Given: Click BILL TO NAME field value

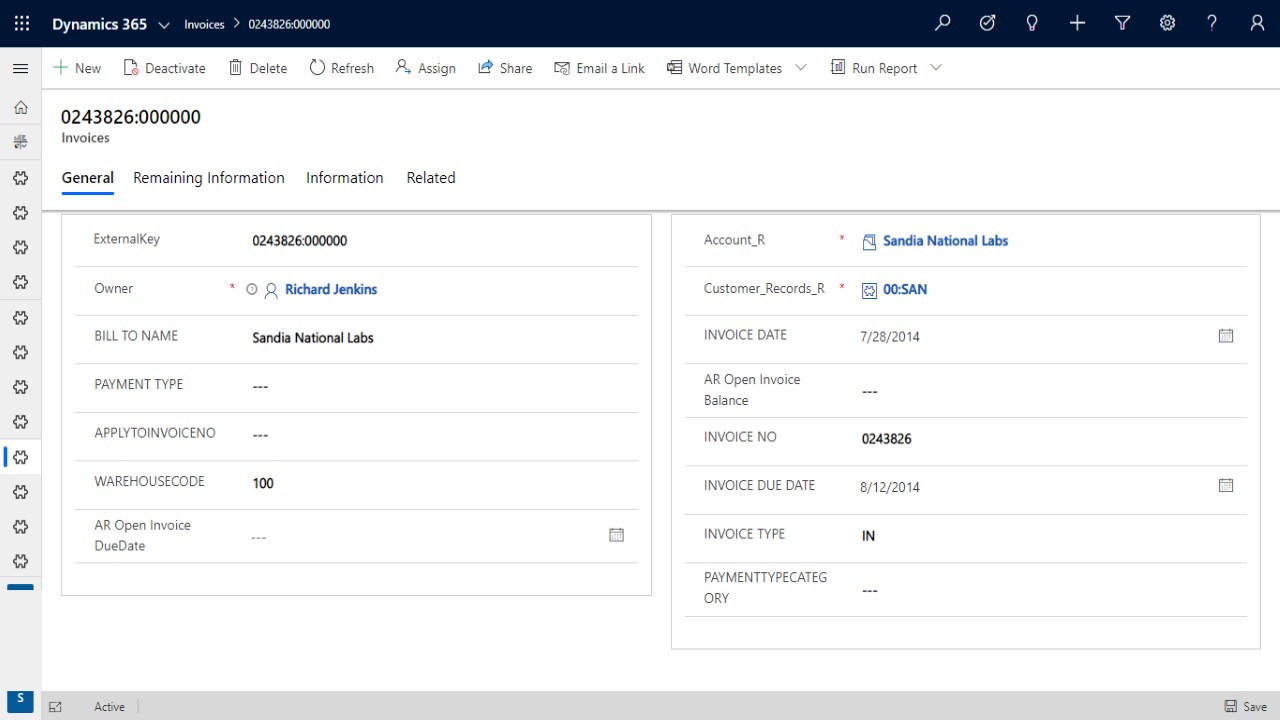Looking at the screenshot, I should [x=313, y=338].
